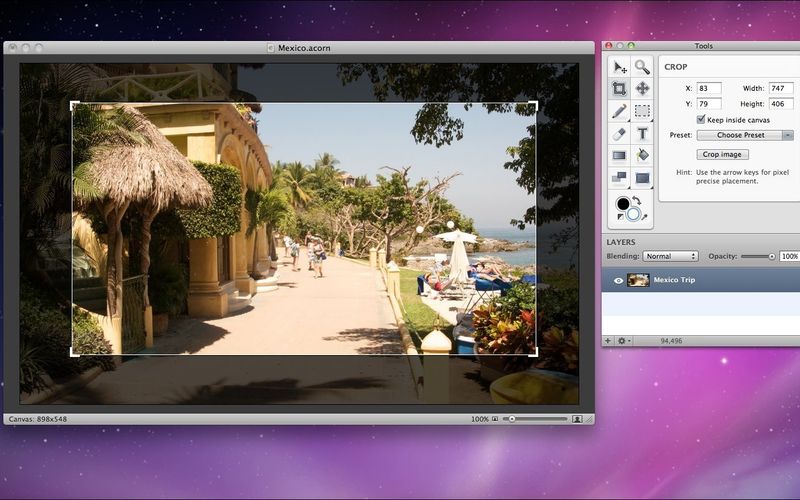Click the Crop image button

722,154
